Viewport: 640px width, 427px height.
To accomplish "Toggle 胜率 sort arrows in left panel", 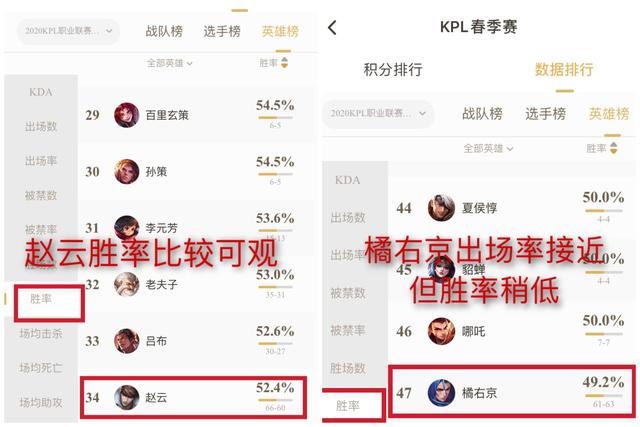I will 284,63.
